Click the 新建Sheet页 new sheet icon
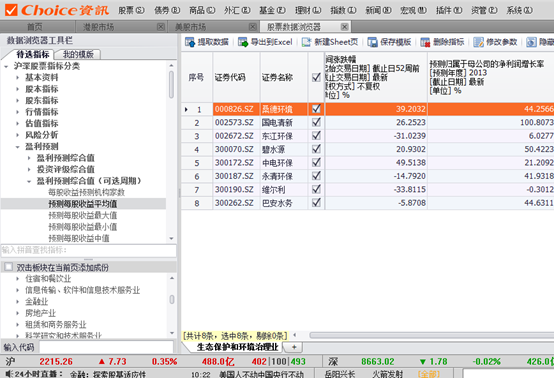This screenshot has width=554, height=378. click(306, 42)
